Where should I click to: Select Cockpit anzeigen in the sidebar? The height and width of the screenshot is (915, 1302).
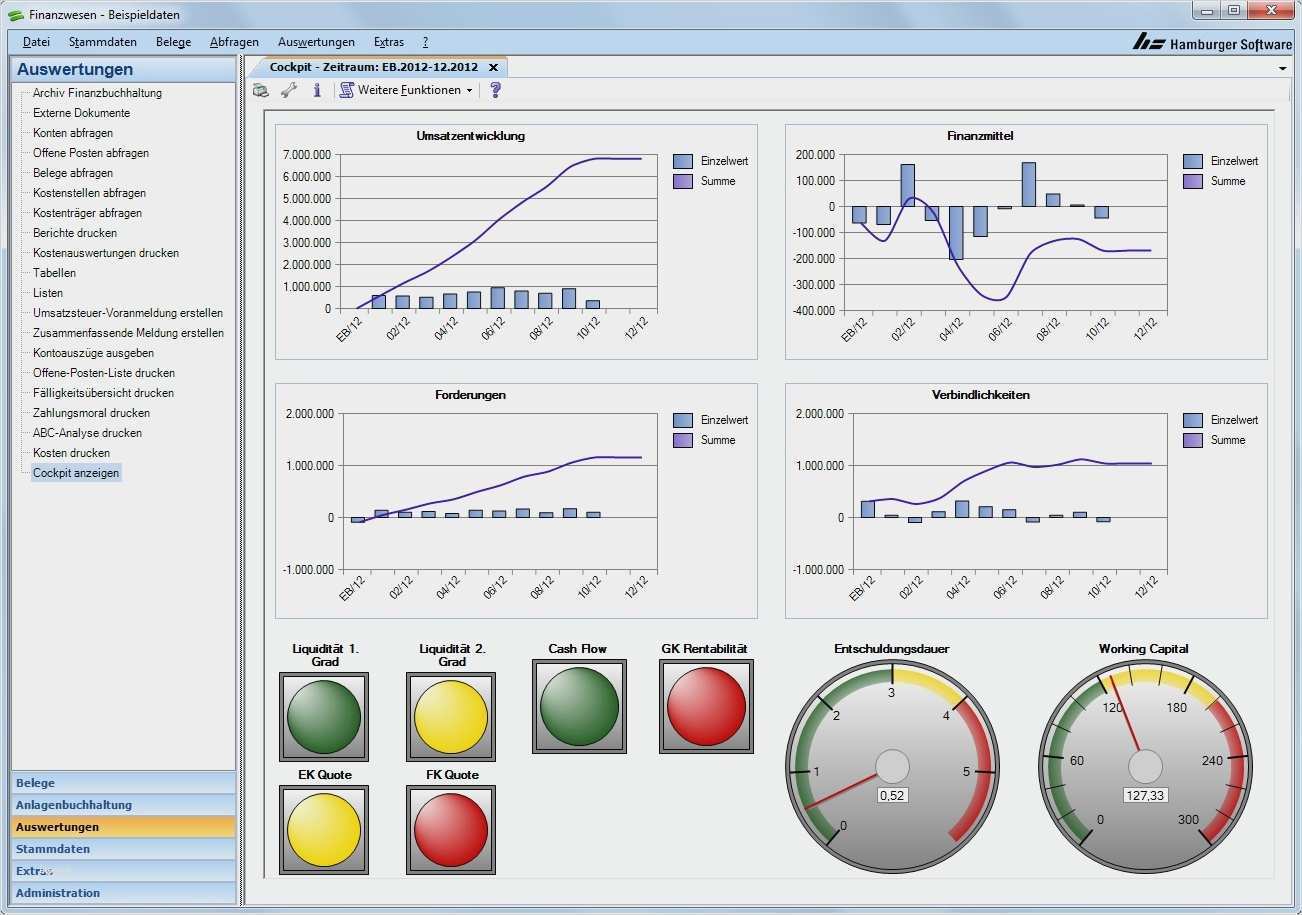pos(76,473)
